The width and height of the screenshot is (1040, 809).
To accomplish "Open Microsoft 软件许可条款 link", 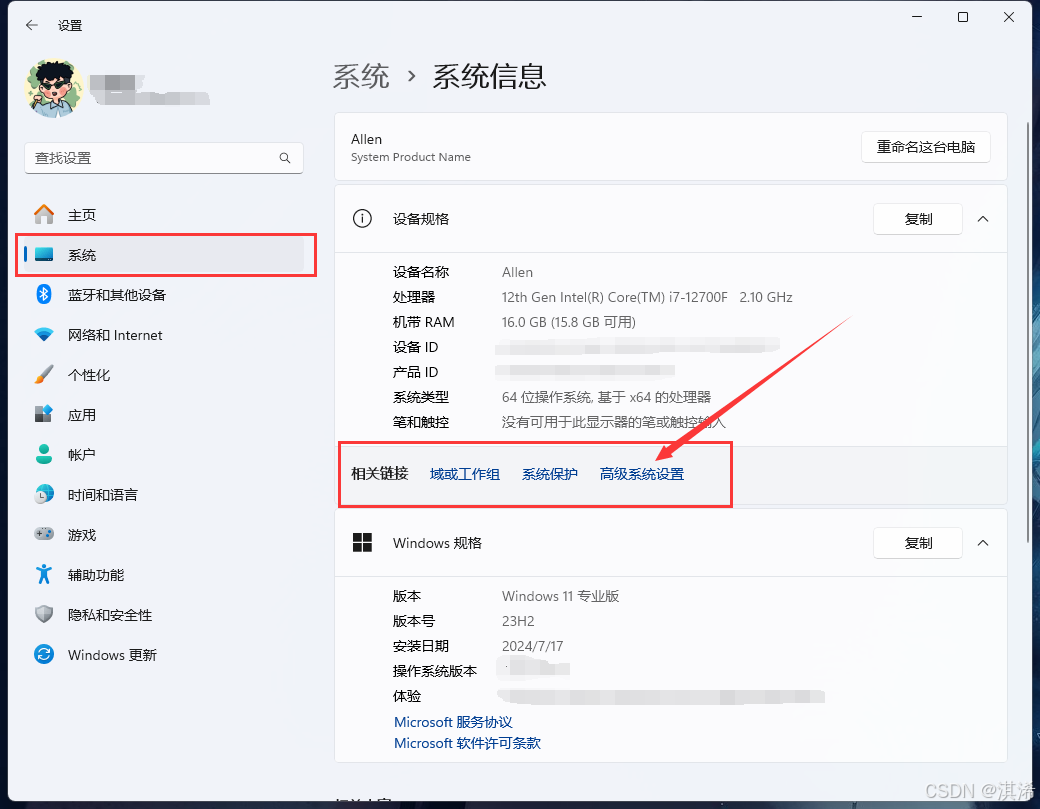I will 467,743.
